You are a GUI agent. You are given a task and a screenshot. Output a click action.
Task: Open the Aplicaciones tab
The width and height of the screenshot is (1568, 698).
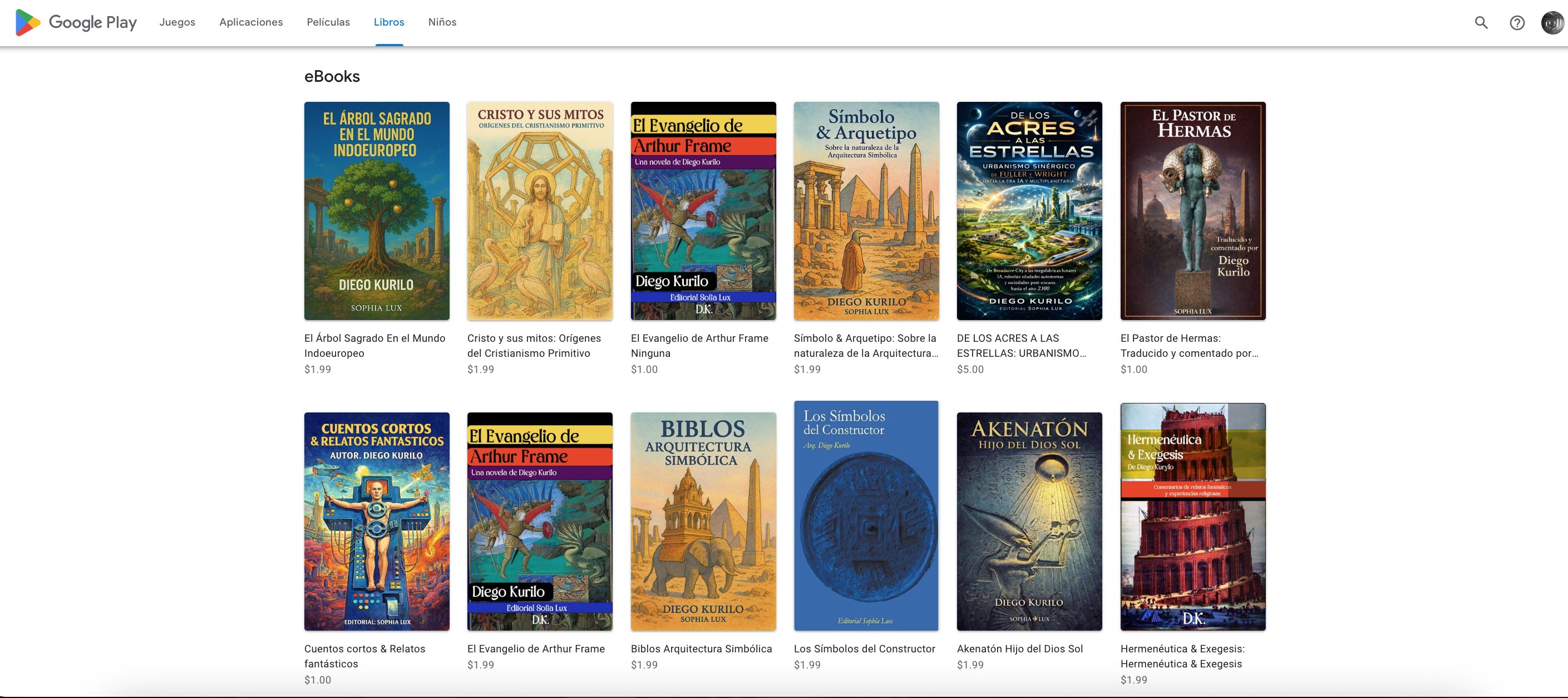coord(251,22)
